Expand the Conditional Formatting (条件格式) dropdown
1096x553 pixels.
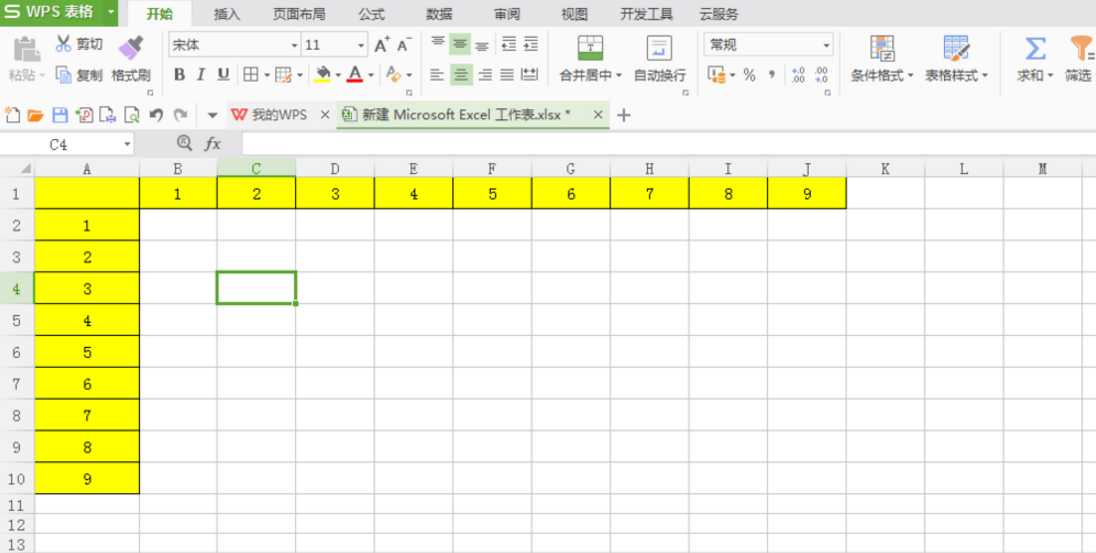(909, 76)
